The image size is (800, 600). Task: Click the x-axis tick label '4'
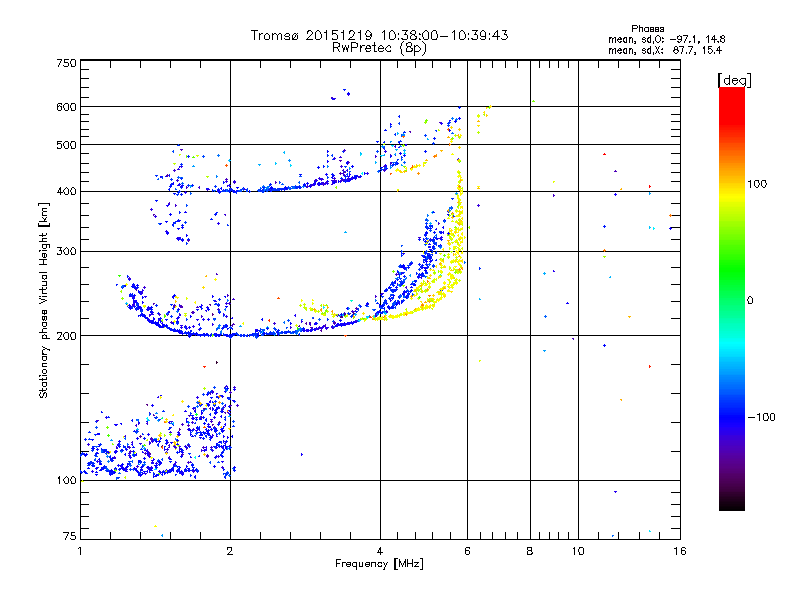pos(380,551)
